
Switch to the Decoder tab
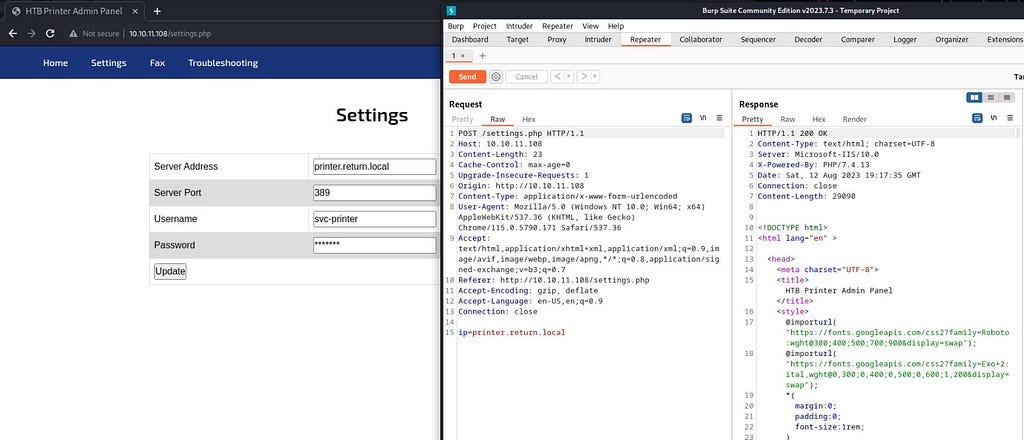[x=808, y=40]
